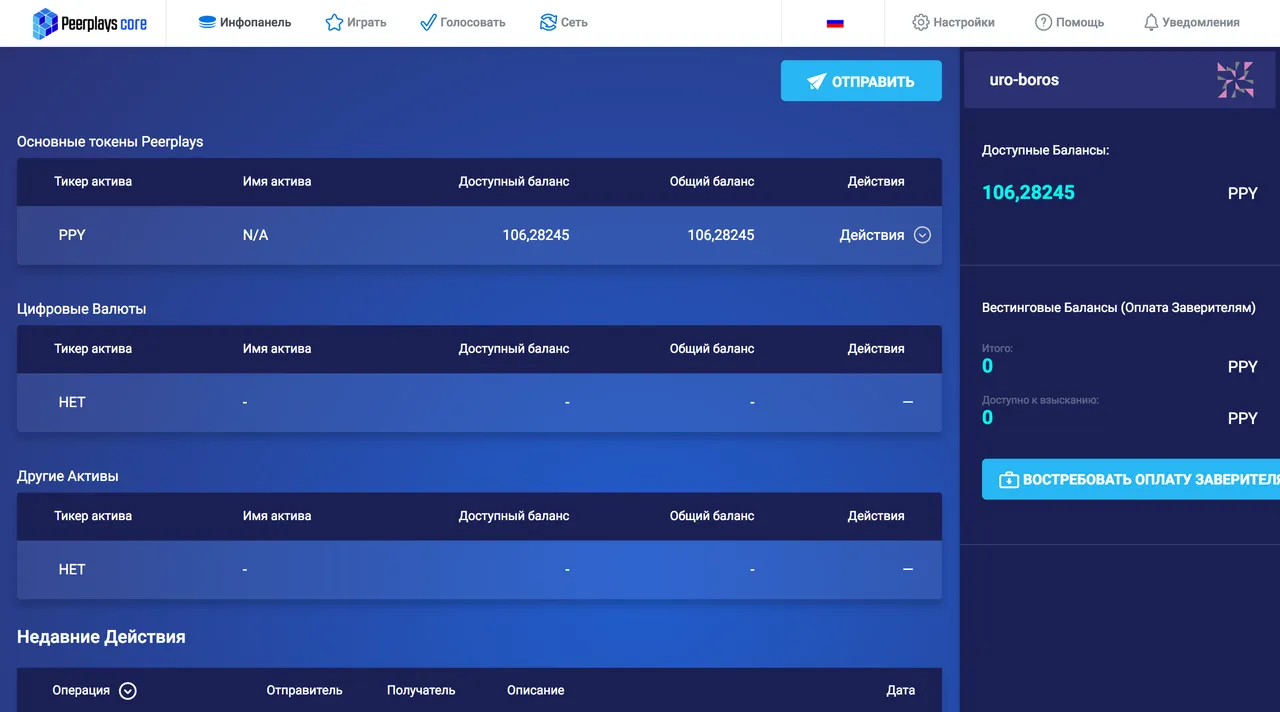Click the Операция column header label
The image size is (1280, 712).
(81, 690)
